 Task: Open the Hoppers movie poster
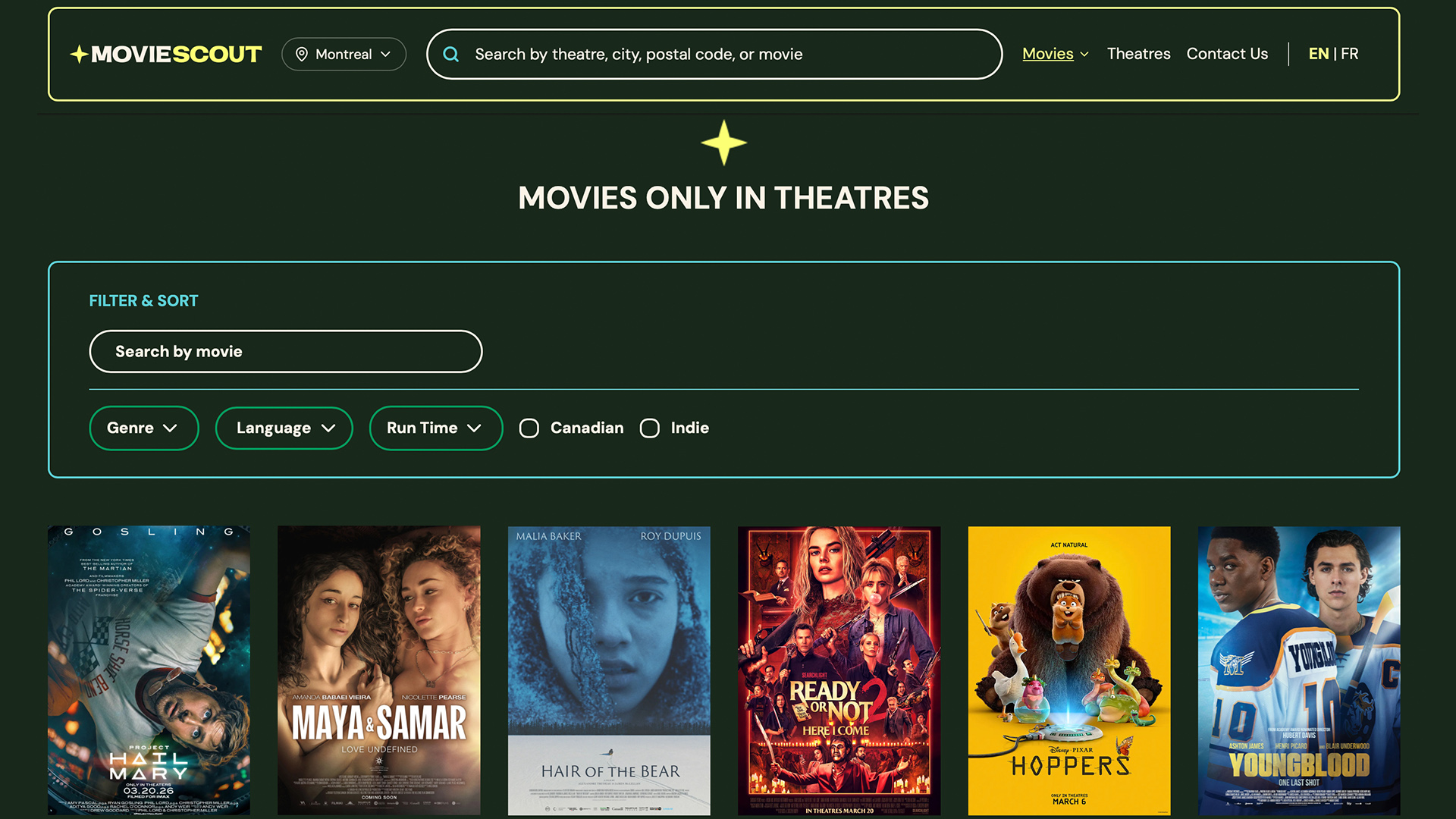(x=1068, y=670)
